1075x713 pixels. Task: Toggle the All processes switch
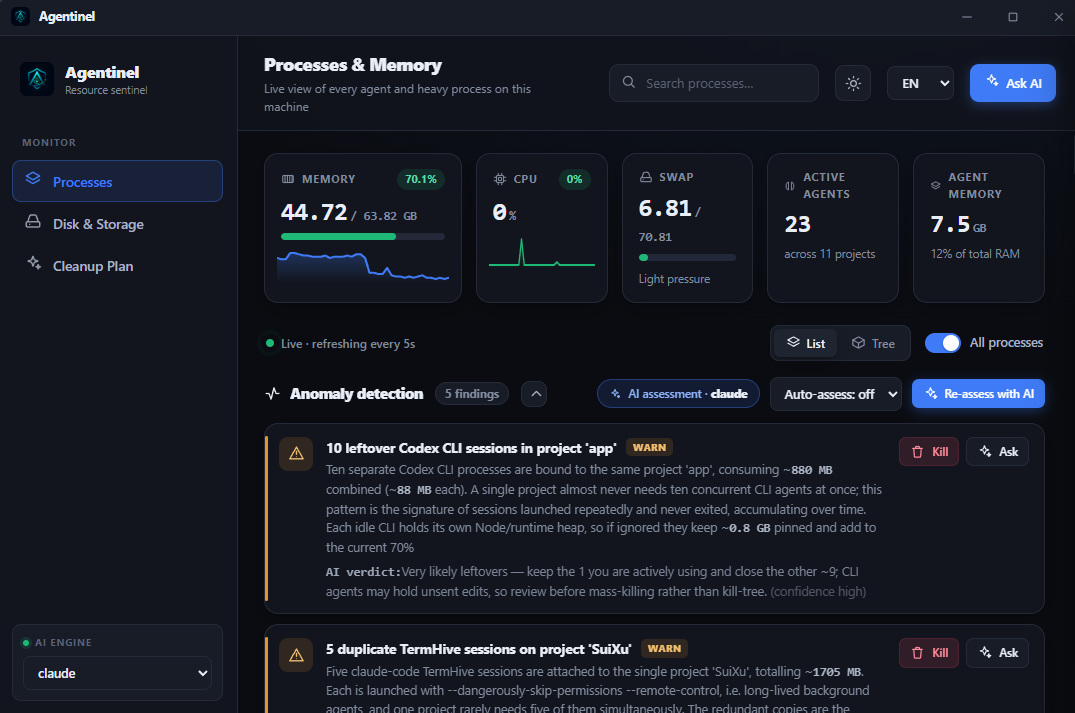click(x=943, y=343)
